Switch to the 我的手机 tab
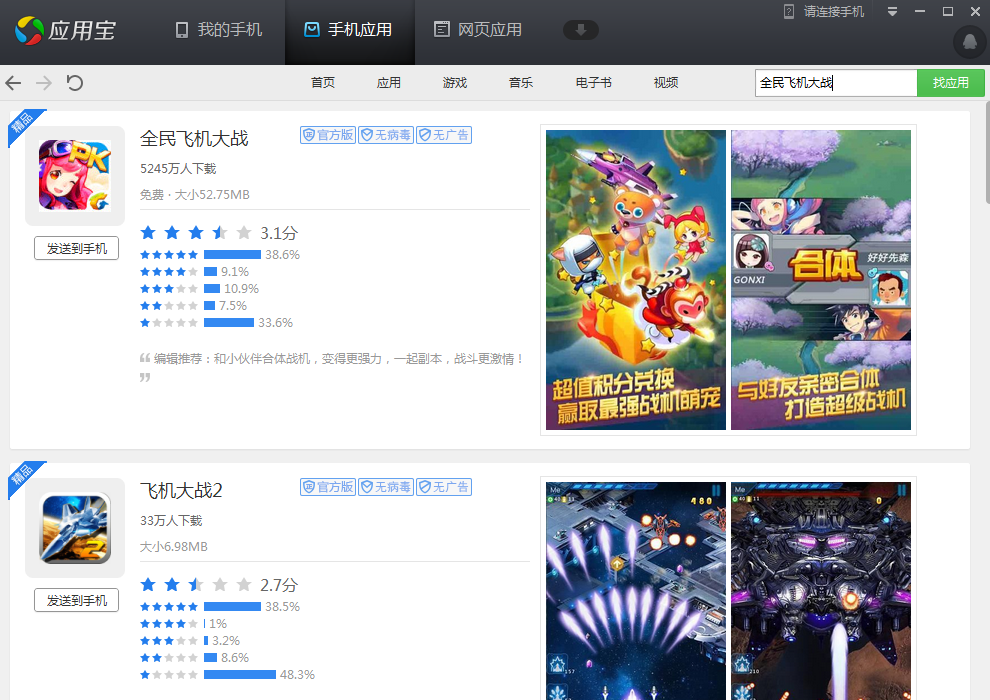This screenshot has width=990, height=700. tap(218, 30)
